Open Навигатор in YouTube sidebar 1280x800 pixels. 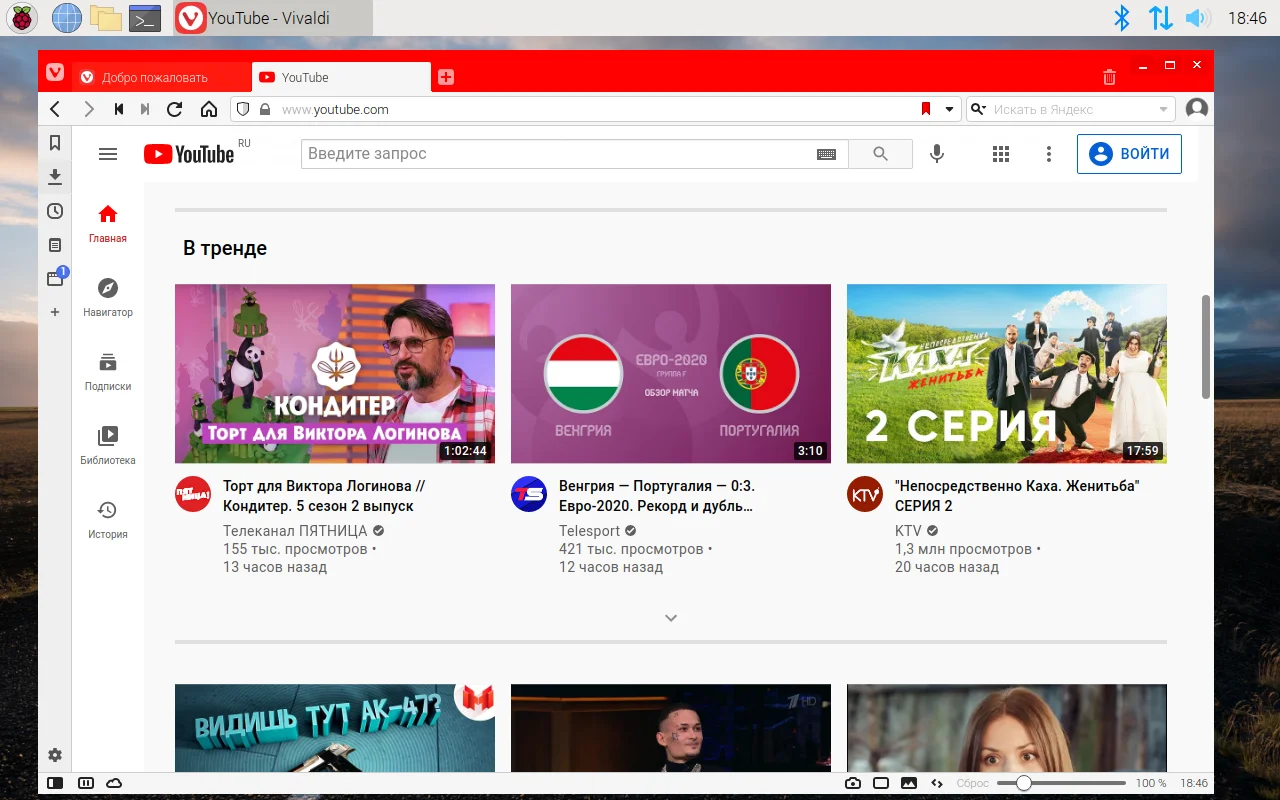pyautogui.click(x=108, y=297)
